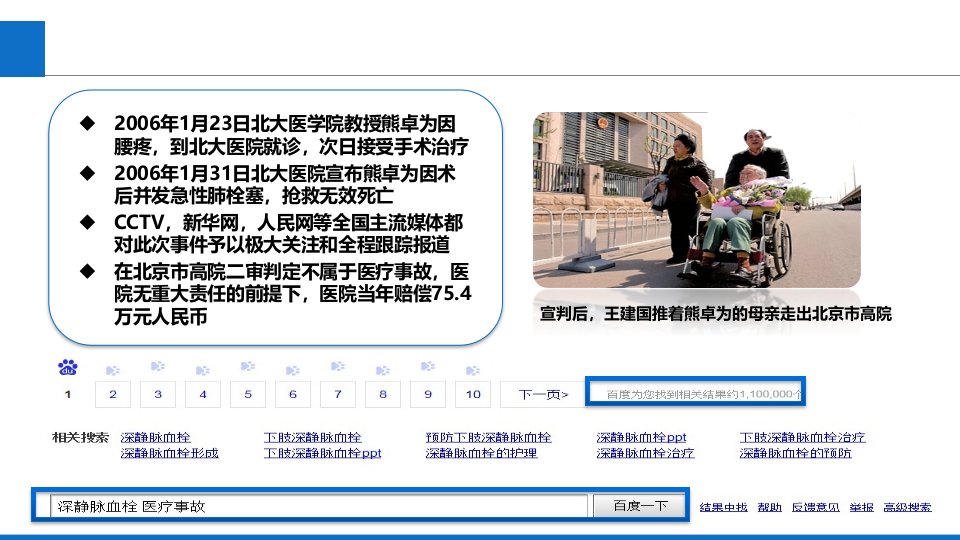960x540 pixels.
Task: Click the paw icon above page 8
Action: click(x=383, y=370)
